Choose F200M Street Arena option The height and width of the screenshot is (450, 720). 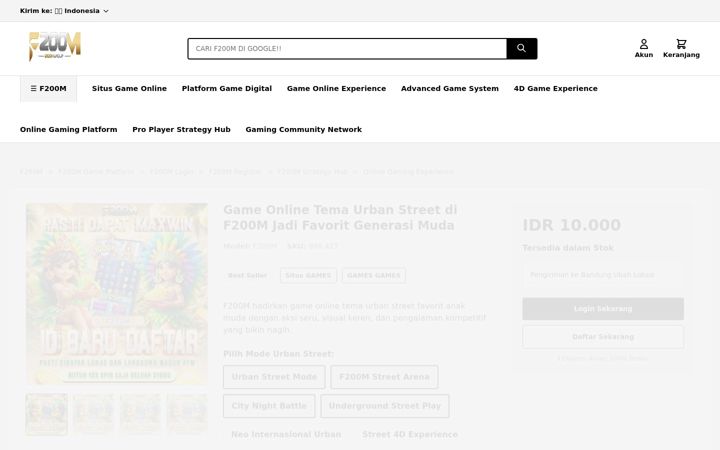coord(384,377)
